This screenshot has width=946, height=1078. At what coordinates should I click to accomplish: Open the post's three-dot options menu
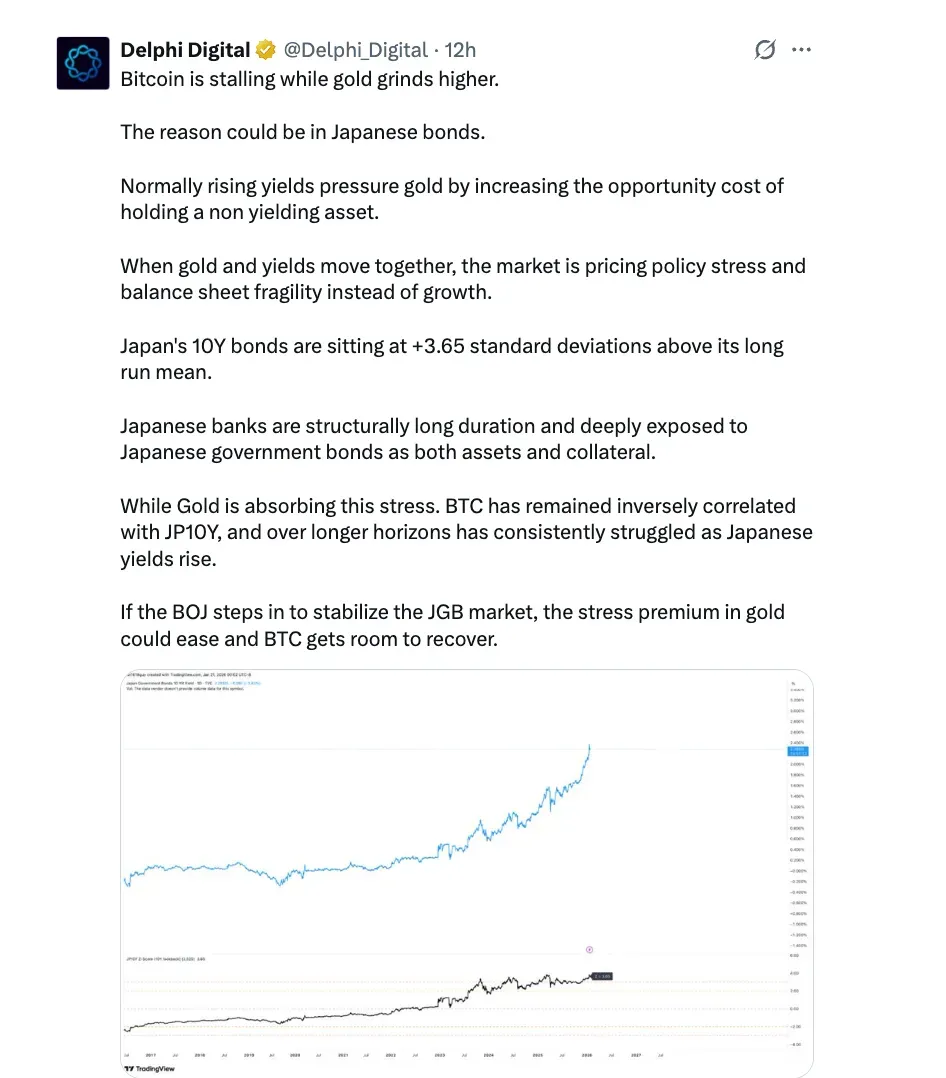coord(801,49)
